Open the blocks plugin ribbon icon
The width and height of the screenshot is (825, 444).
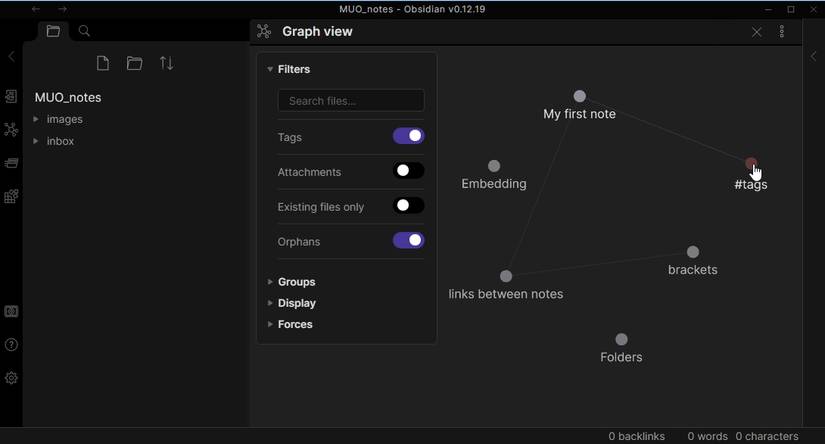pyautogui.click(x=11, y=196)
